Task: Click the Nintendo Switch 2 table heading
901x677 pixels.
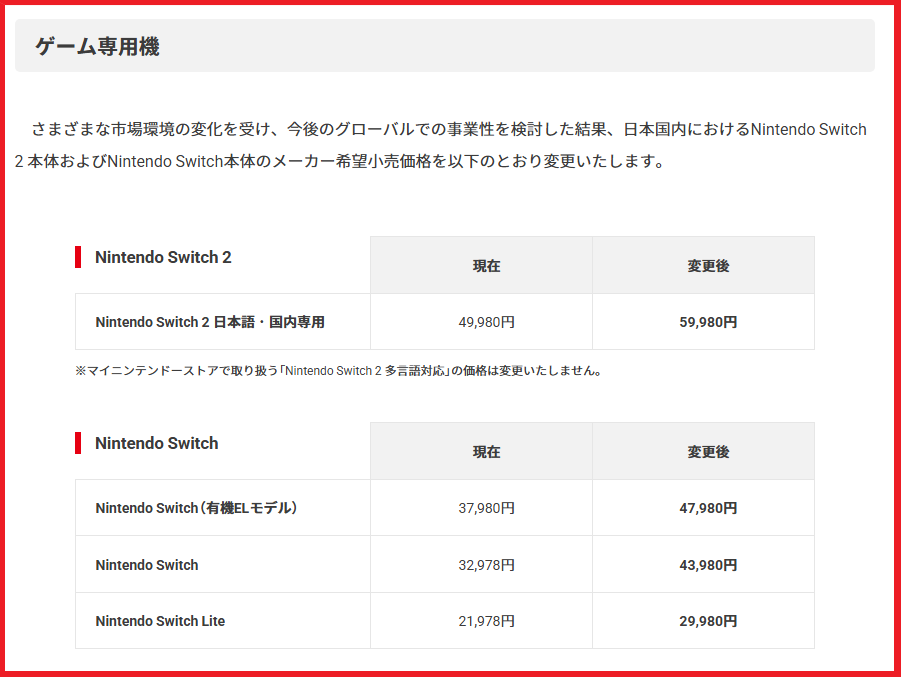Action: coord(163,257)
